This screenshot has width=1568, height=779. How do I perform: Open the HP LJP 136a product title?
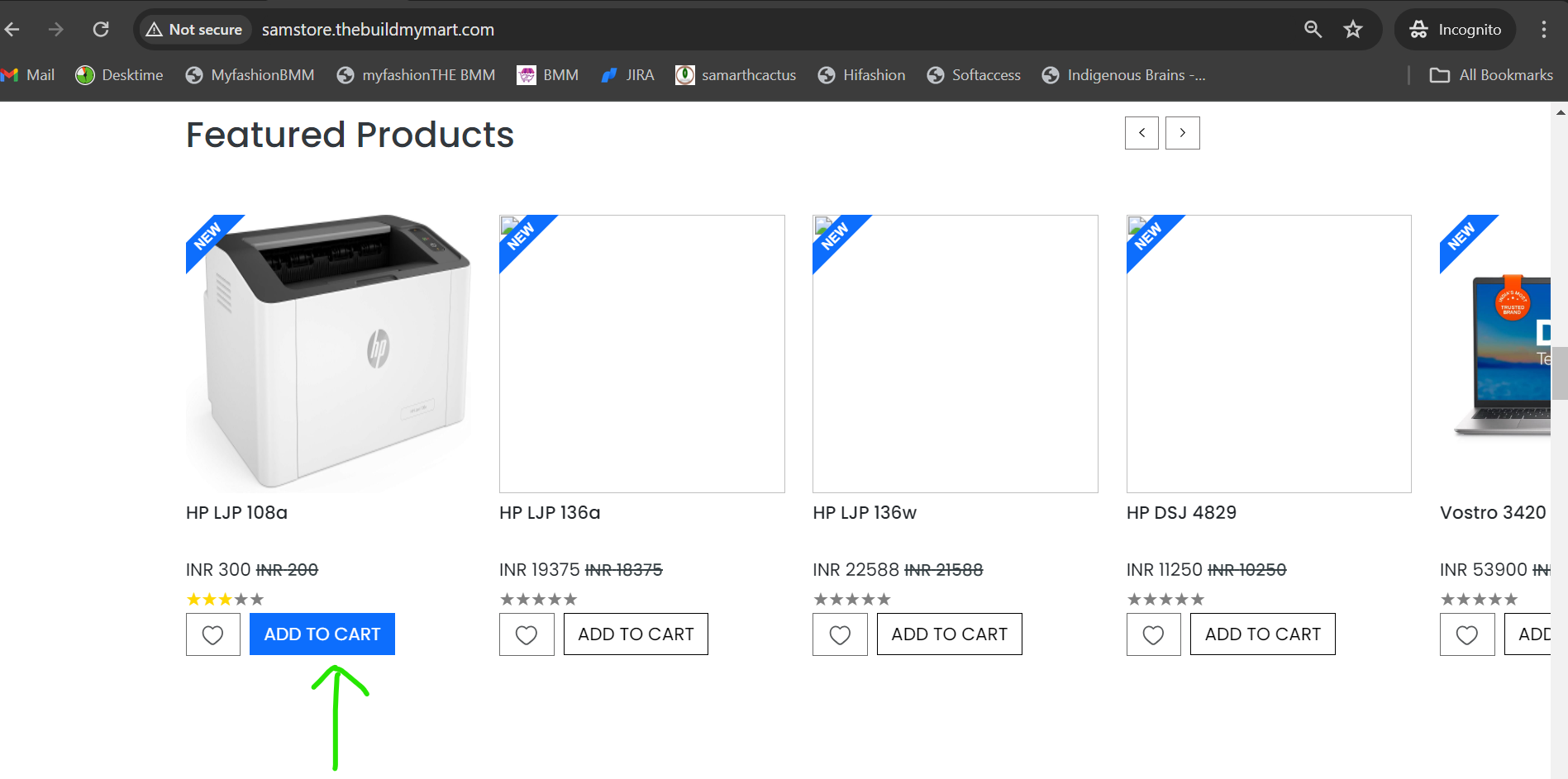(550, 513)
